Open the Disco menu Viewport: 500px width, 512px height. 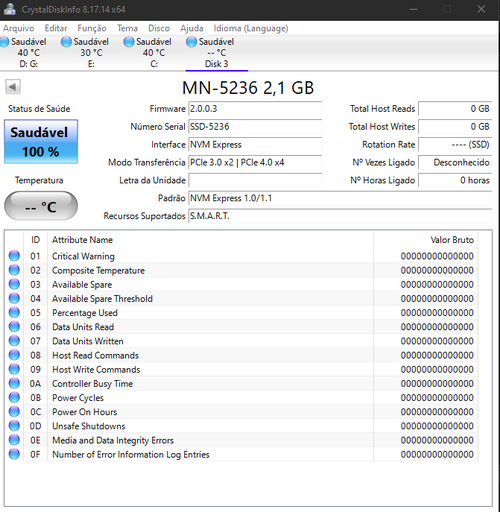click(159, 28)
